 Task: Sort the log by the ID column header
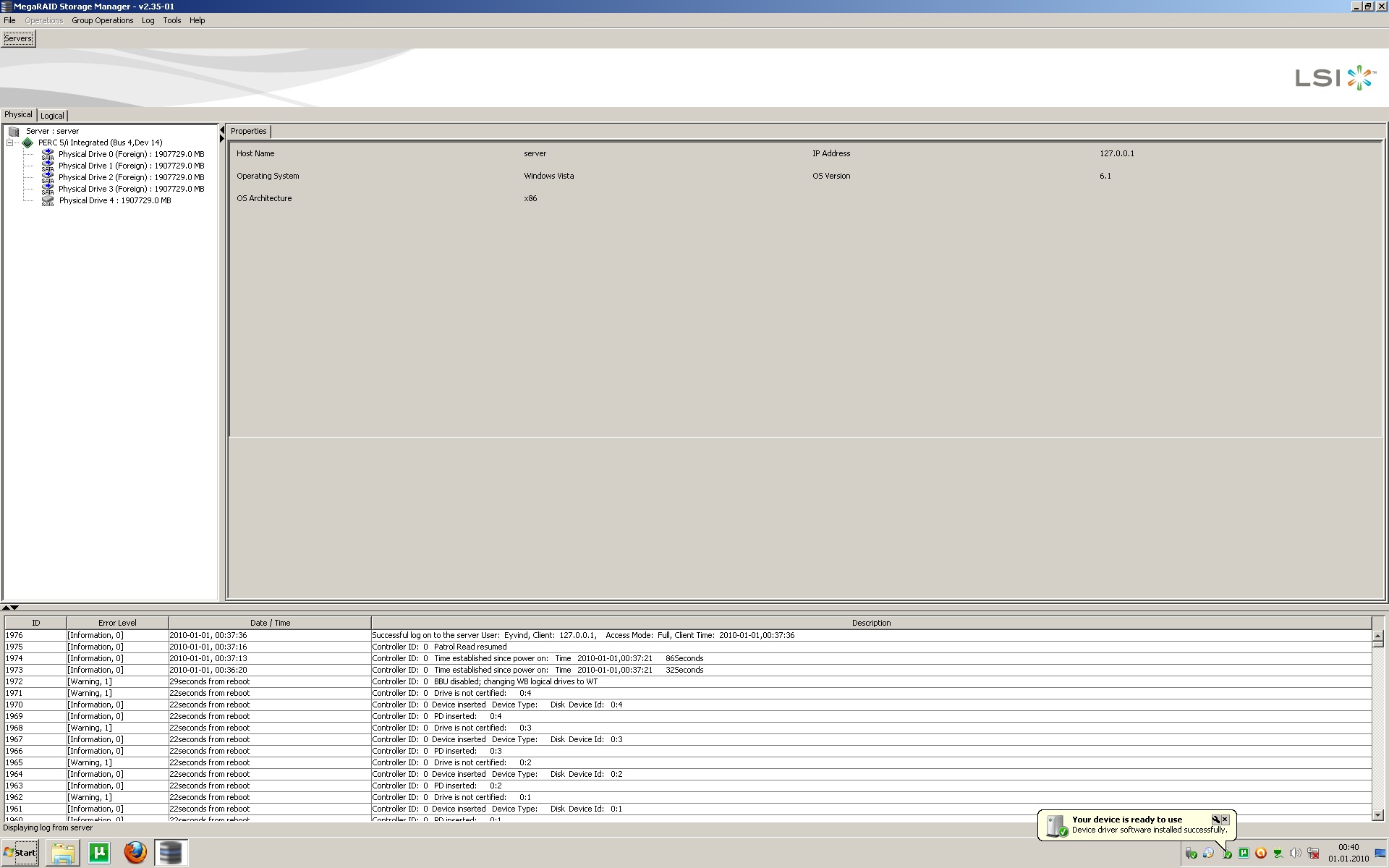coord(36,623)
